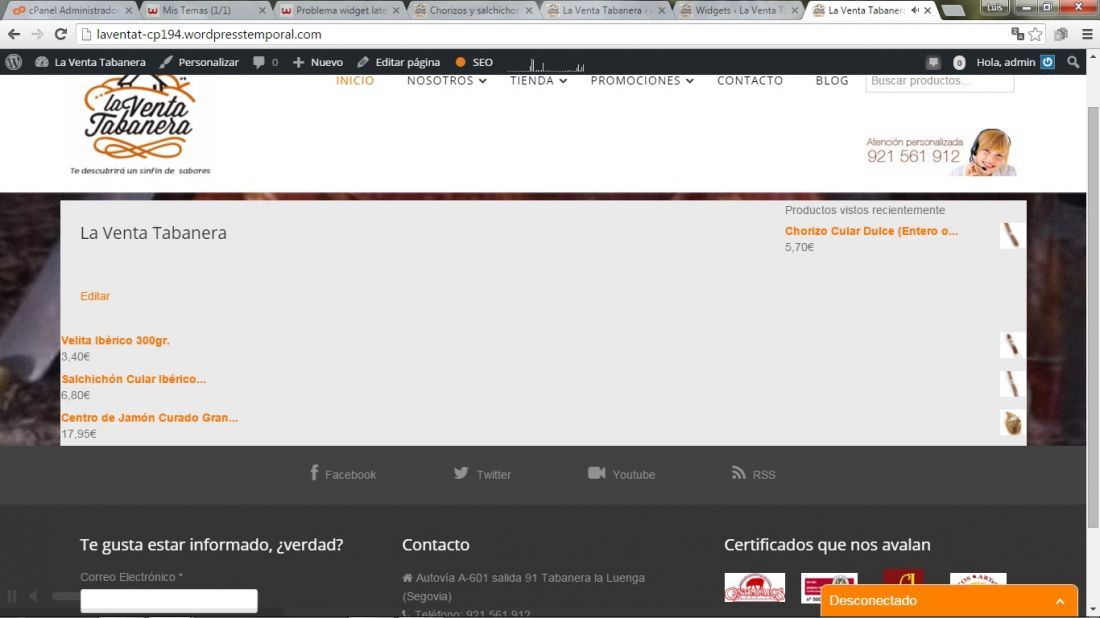
Task: Click the WordPress logo in admin bar
Action: [x=13, y=62]
